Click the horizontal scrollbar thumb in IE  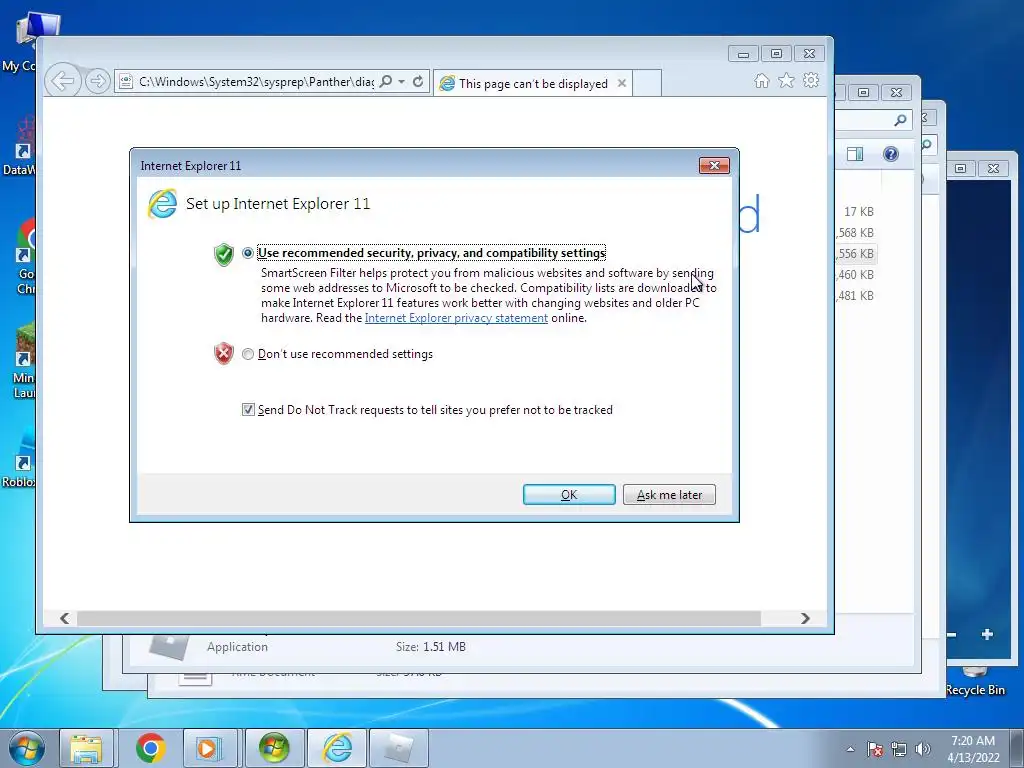coord(419,618)
